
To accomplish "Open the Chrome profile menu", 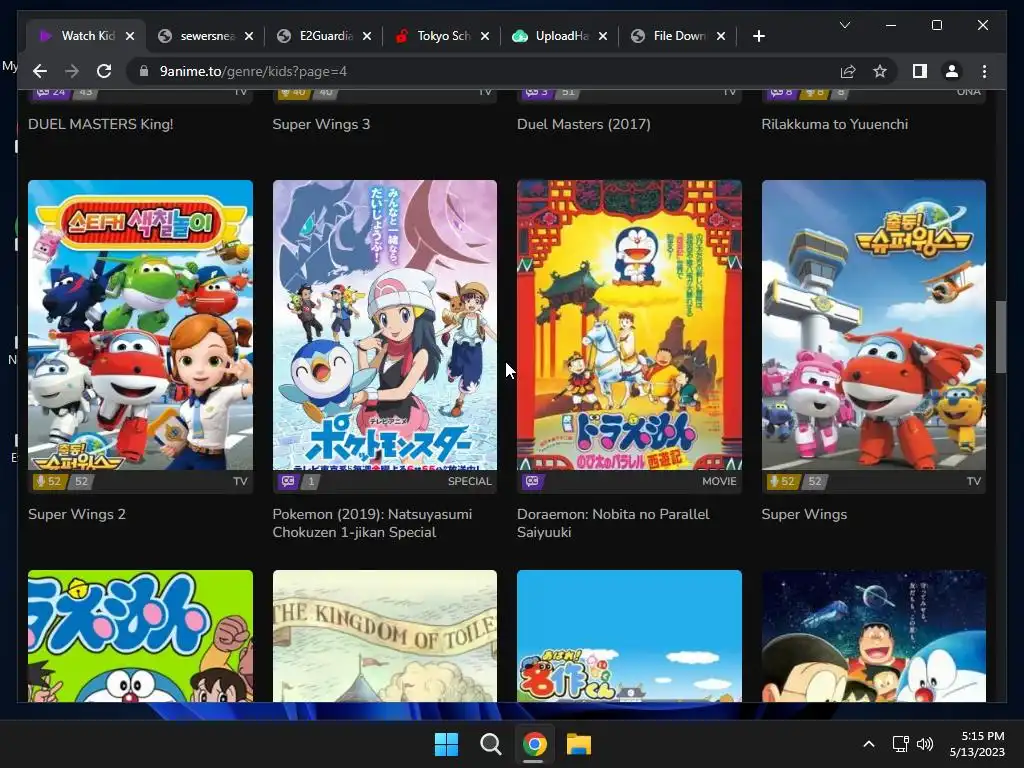I will coord(952,71).
